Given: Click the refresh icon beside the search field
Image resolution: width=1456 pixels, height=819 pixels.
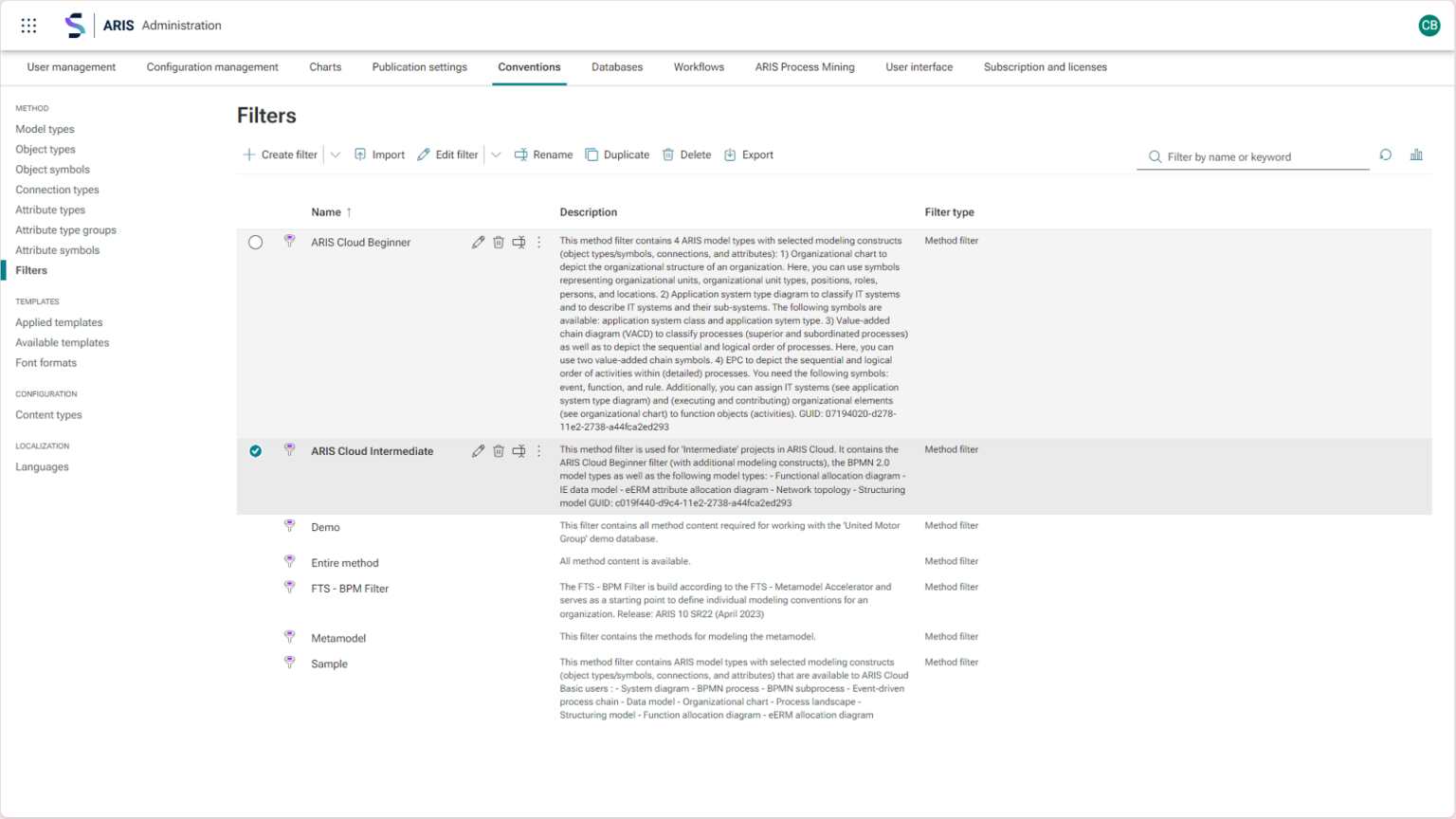Looking at the screenshot, I should tap(1385, 155).
